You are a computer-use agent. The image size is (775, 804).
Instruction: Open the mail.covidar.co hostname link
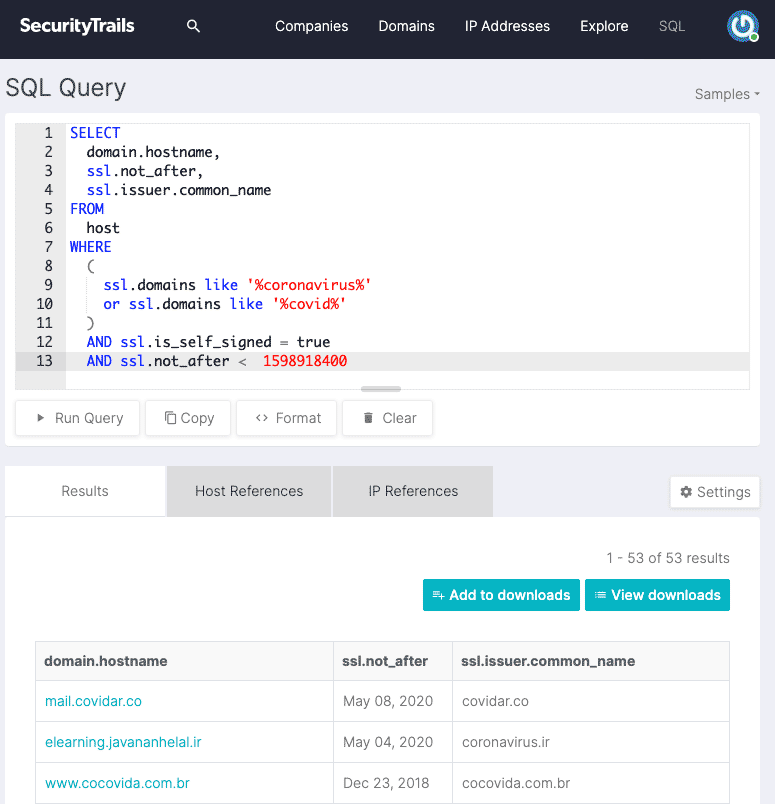[x=93, y=701]
